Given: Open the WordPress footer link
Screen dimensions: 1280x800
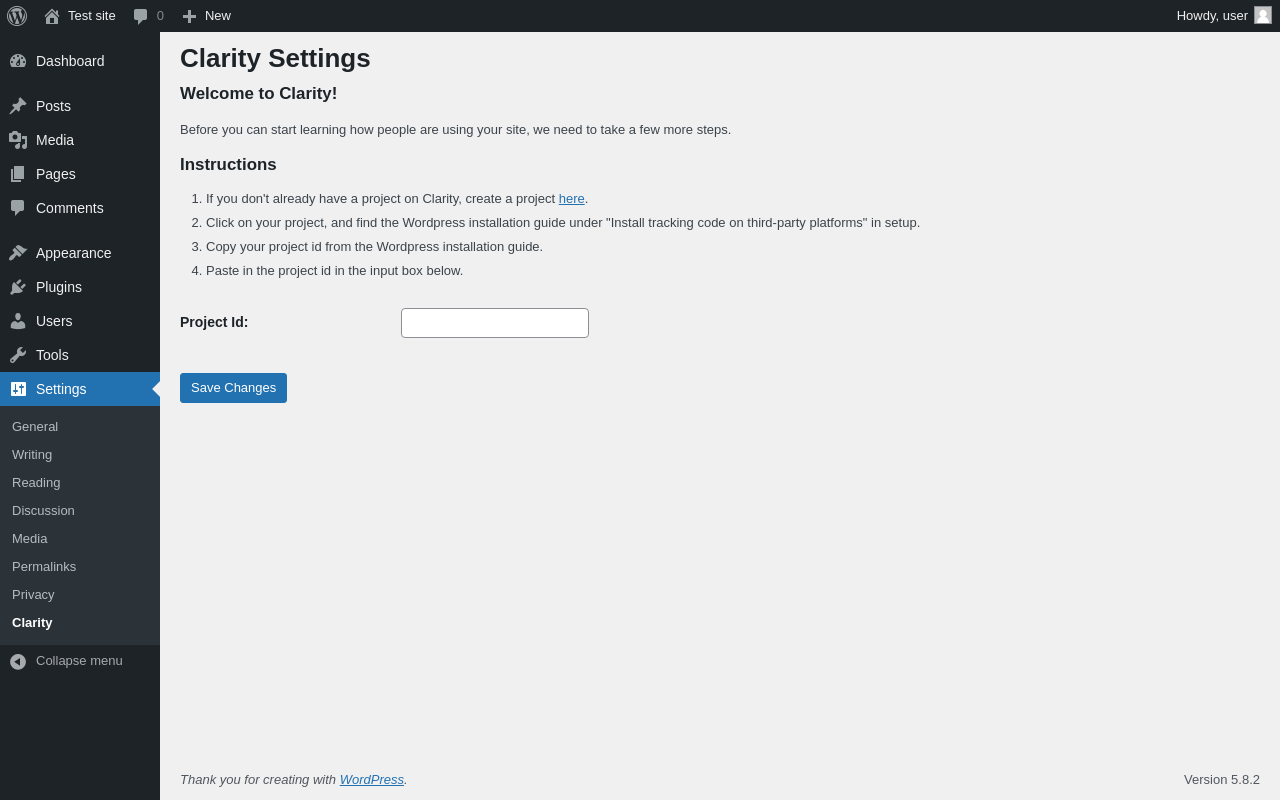Looking at the screenshot, I should [x=371, y=779].
